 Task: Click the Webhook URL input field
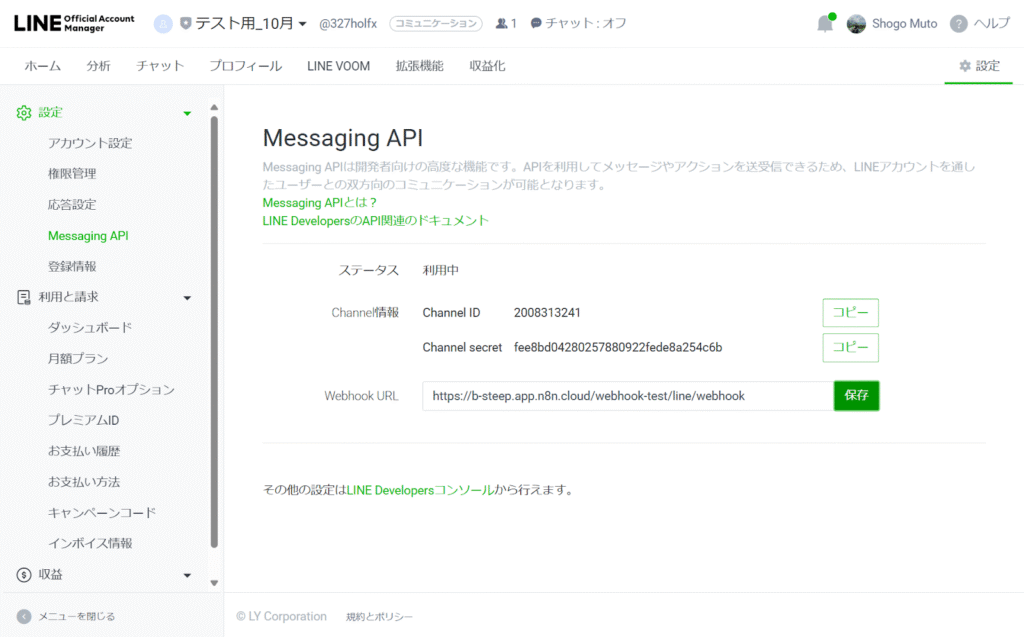coord(627,396)
